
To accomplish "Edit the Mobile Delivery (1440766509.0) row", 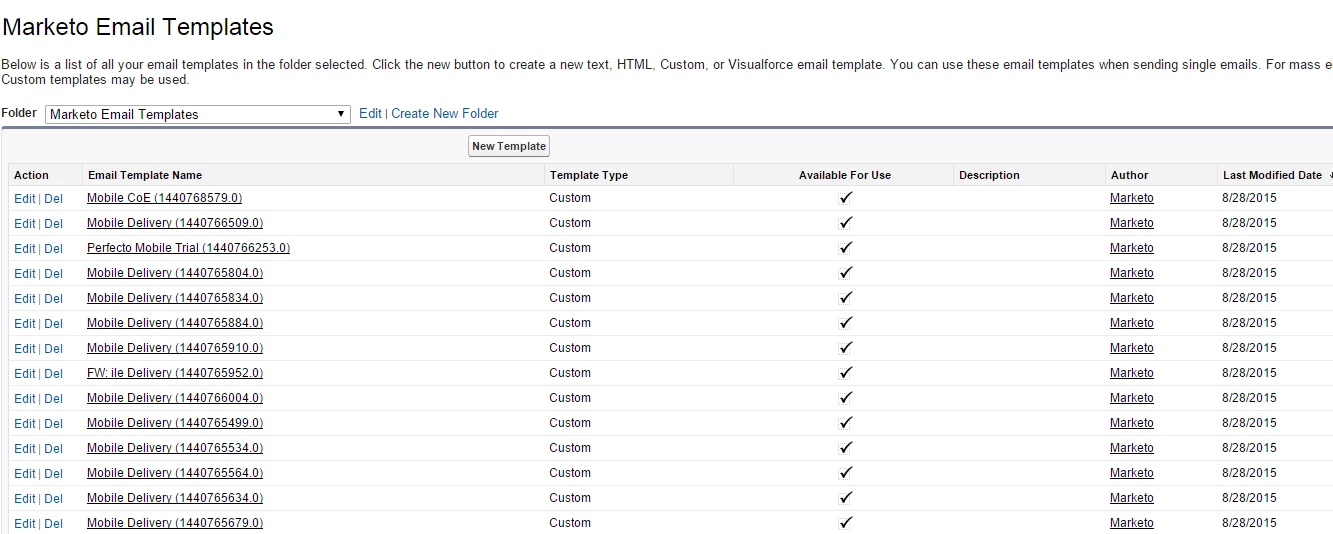I will pos(24,224).
